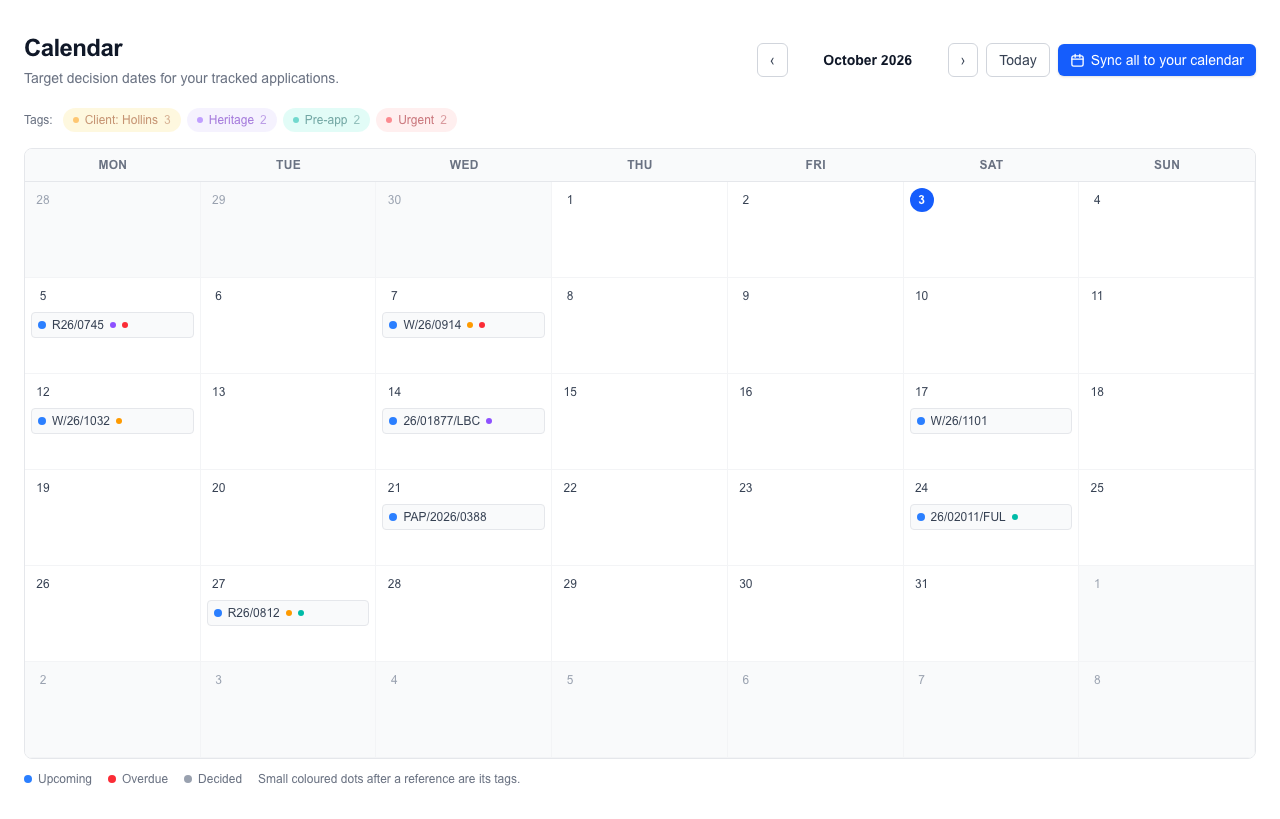
Task: Filter by Heritage tag
Action: 232,120
